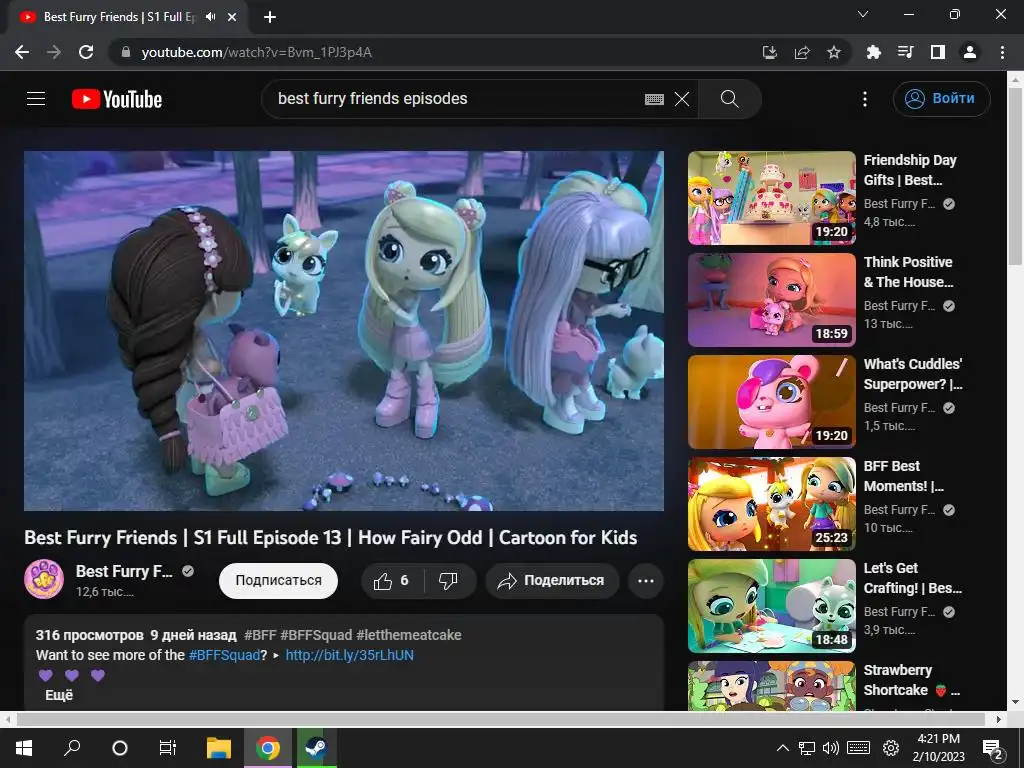Open the bit.ly/35rLhUN link

tap(349, 655)
